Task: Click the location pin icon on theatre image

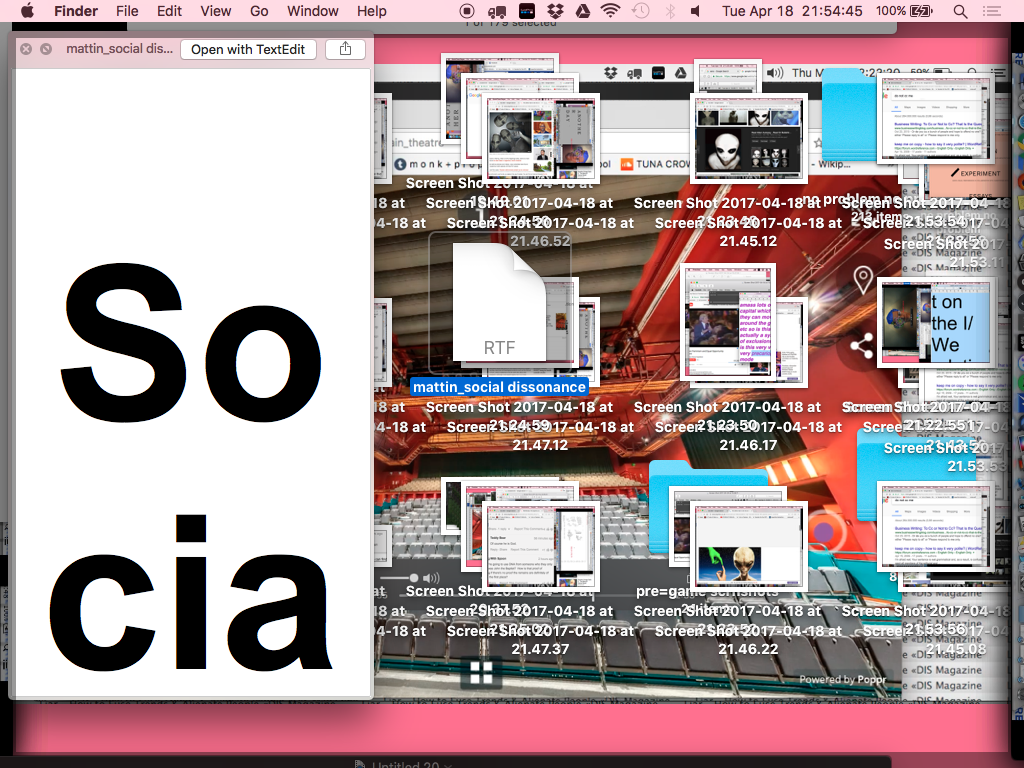Action: coord(863,280)
